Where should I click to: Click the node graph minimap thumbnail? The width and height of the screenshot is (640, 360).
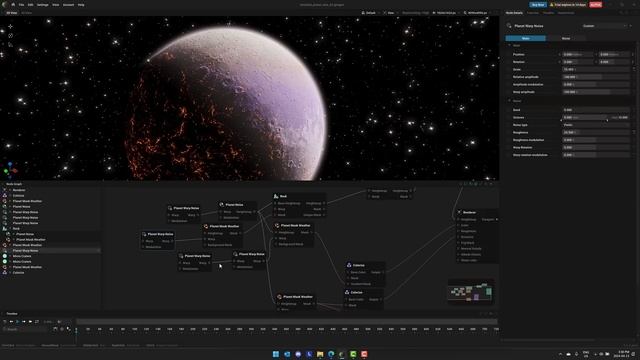(x=471, y=291)
